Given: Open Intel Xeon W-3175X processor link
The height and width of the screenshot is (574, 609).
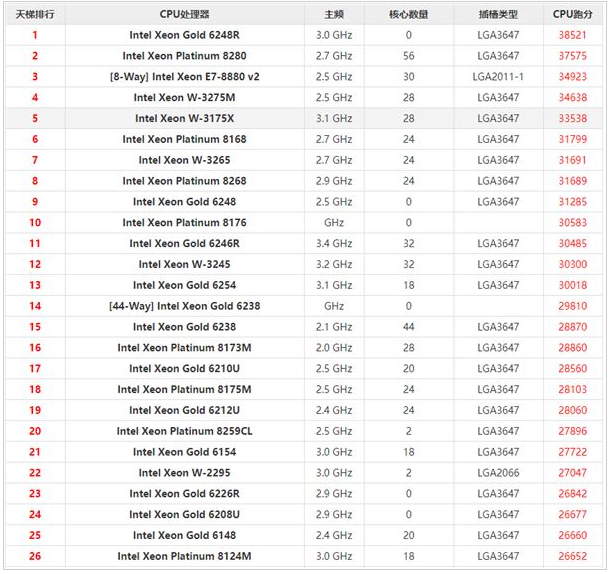Looking at the screenshot, I should 184,119.
